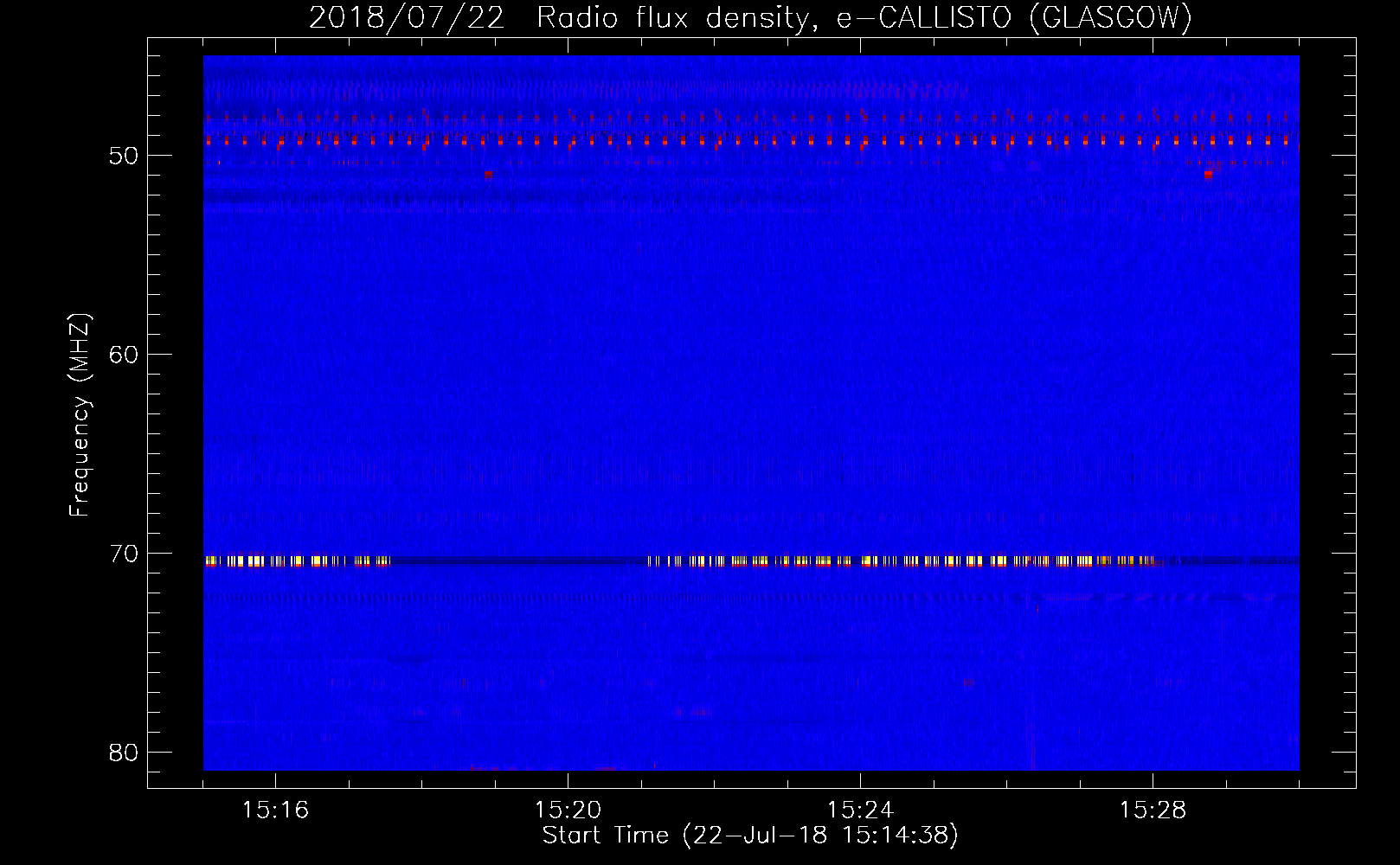
Task: Click the 15:16 time tick label
Action: (275, 811)
